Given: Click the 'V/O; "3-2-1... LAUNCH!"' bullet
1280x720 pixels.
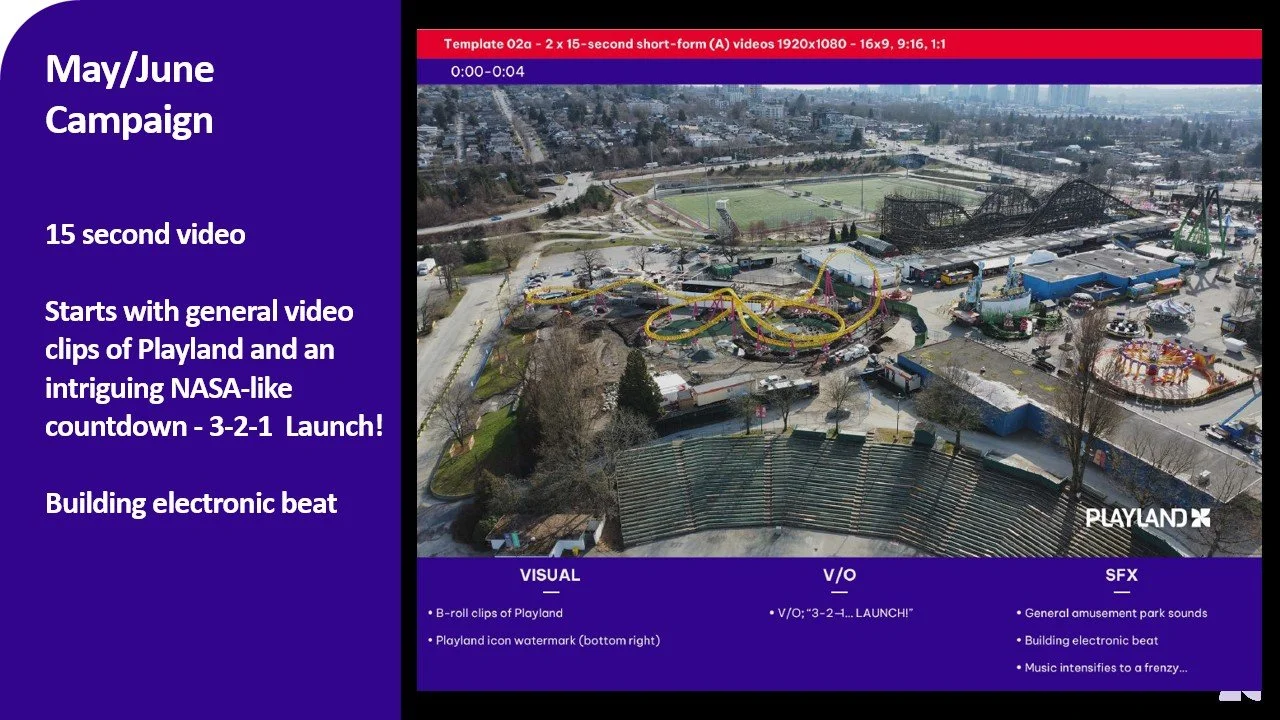Looking at the screenshot, I should click(841, 613).
